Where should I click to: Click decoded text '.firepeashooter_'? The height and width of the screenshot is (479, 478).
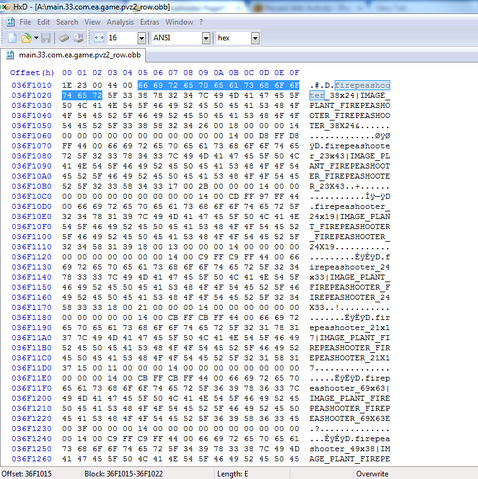click(350, 206)
